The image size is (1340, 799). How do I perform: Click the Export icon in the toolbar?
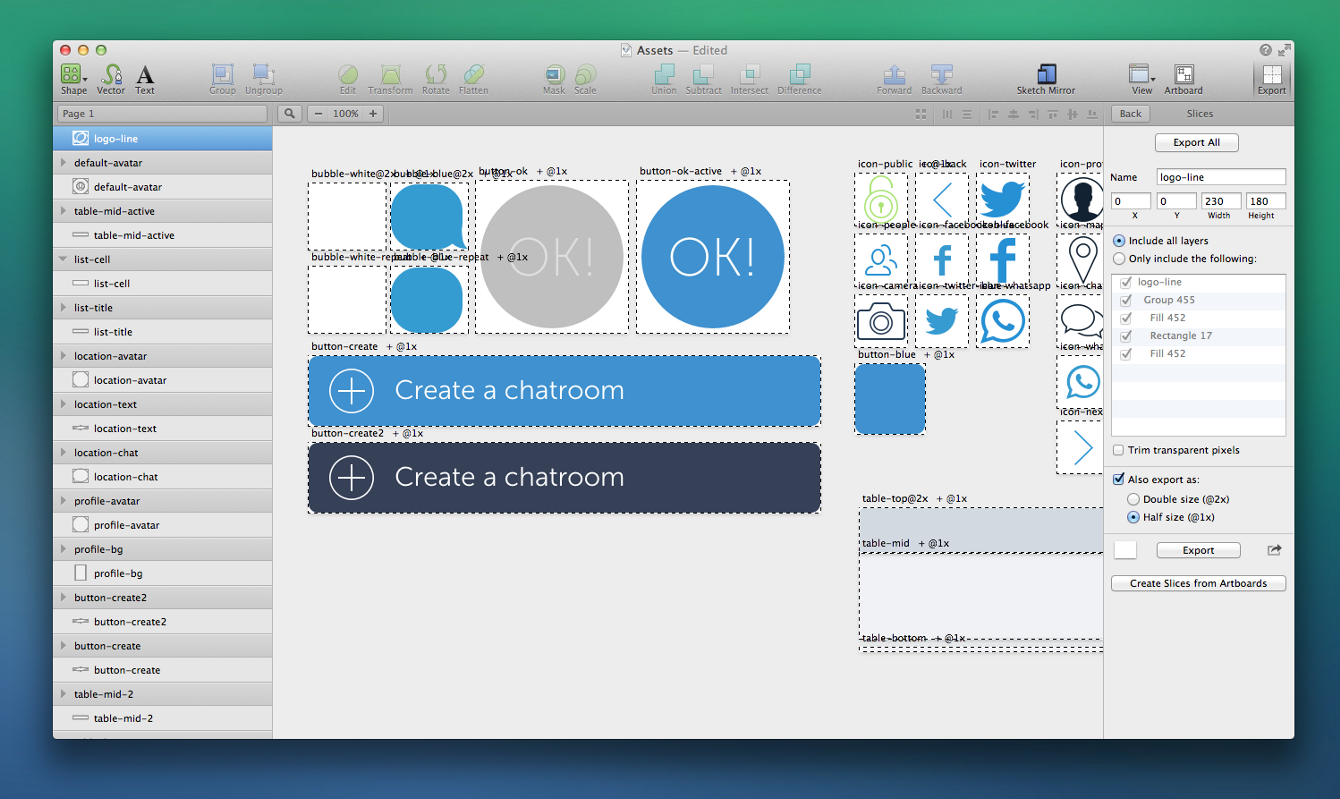point(1271,75)
